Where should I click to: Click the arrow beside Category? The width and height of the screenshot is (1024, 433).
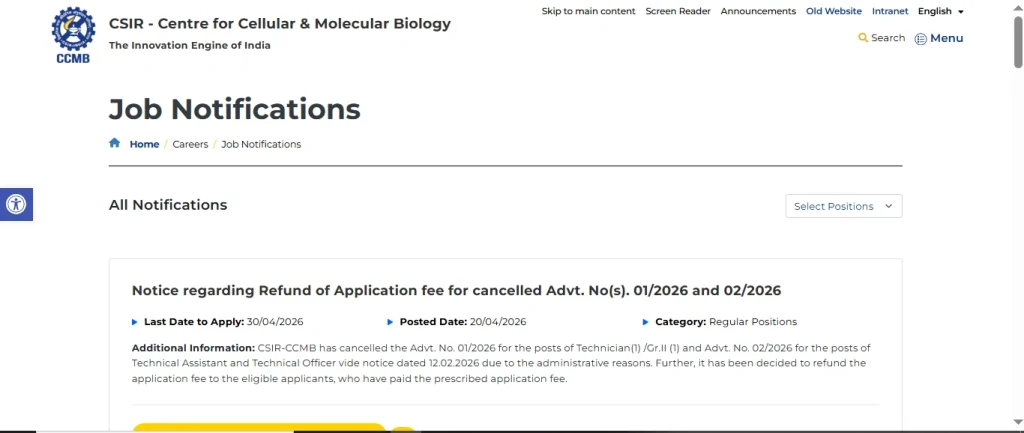click(646, 322)
